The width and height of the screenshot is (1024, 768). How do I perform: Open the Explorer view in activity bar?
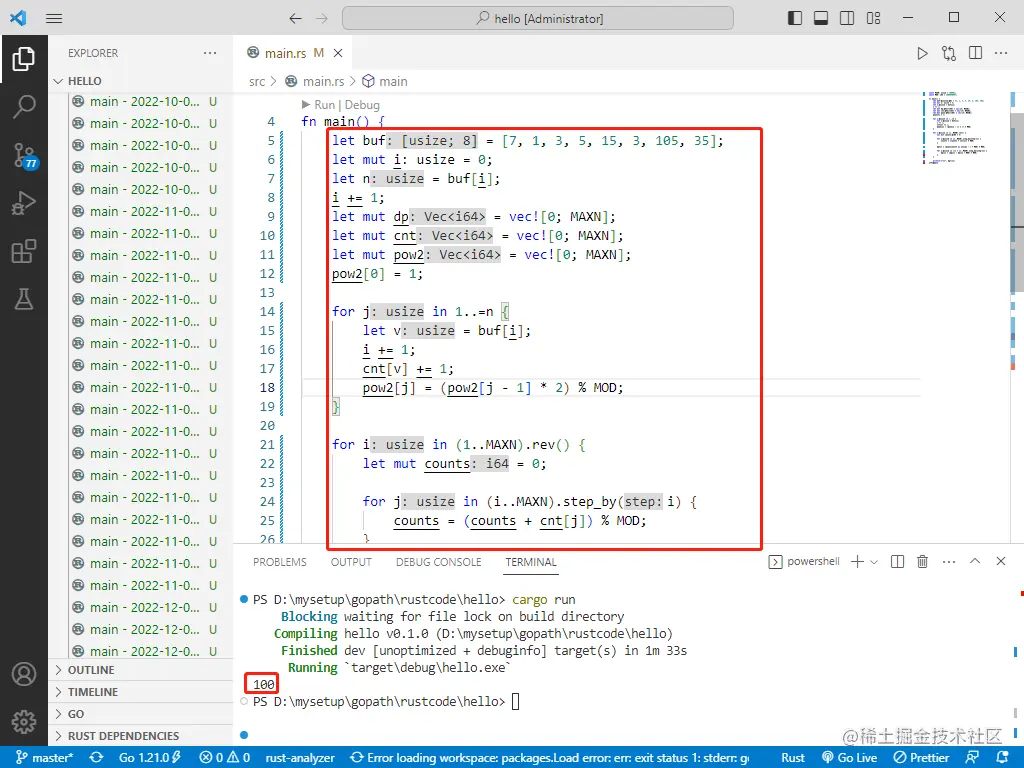24,59
